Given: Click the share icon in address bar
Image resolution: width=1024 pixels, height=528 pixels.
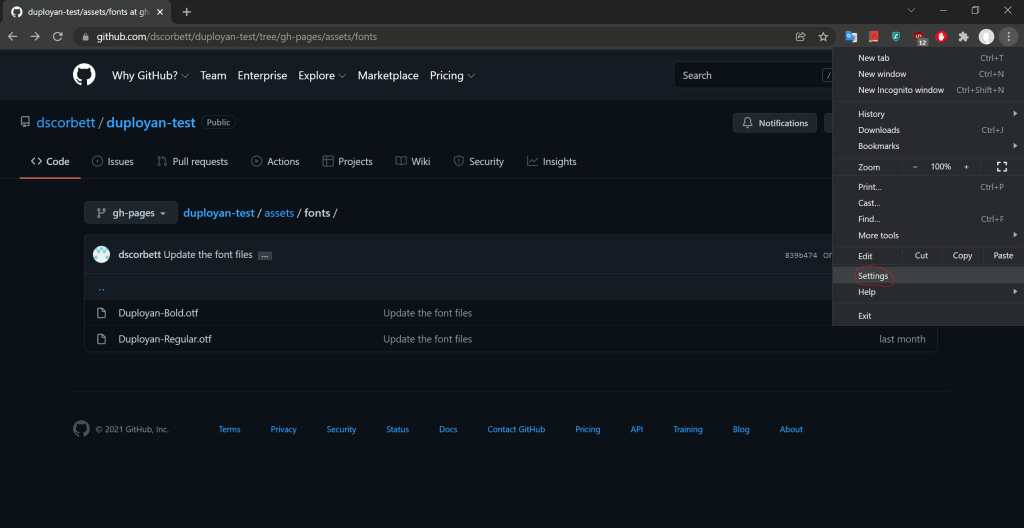Looking at the screenshot, I should [x=800, y=37].
